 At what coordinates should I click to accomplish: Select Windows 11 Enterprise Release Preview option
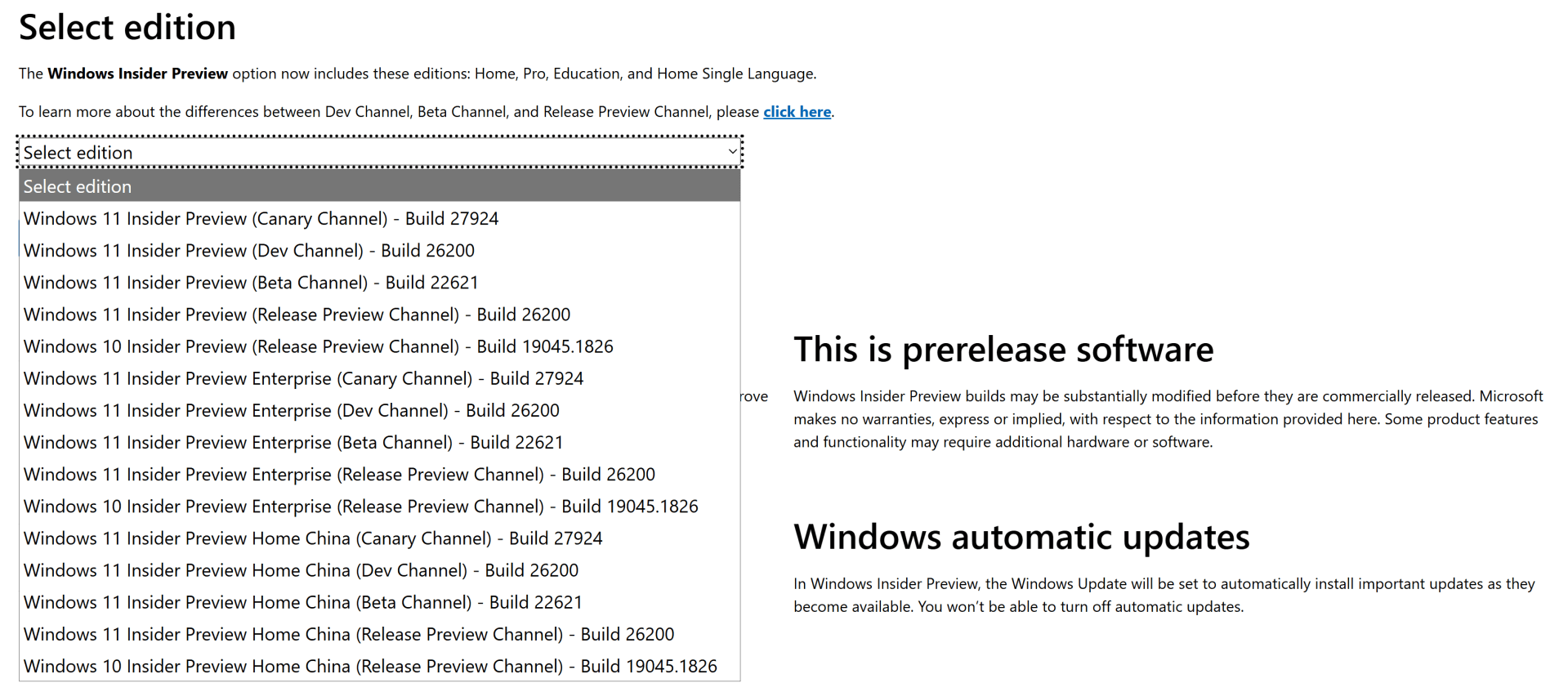pos(339,475)
